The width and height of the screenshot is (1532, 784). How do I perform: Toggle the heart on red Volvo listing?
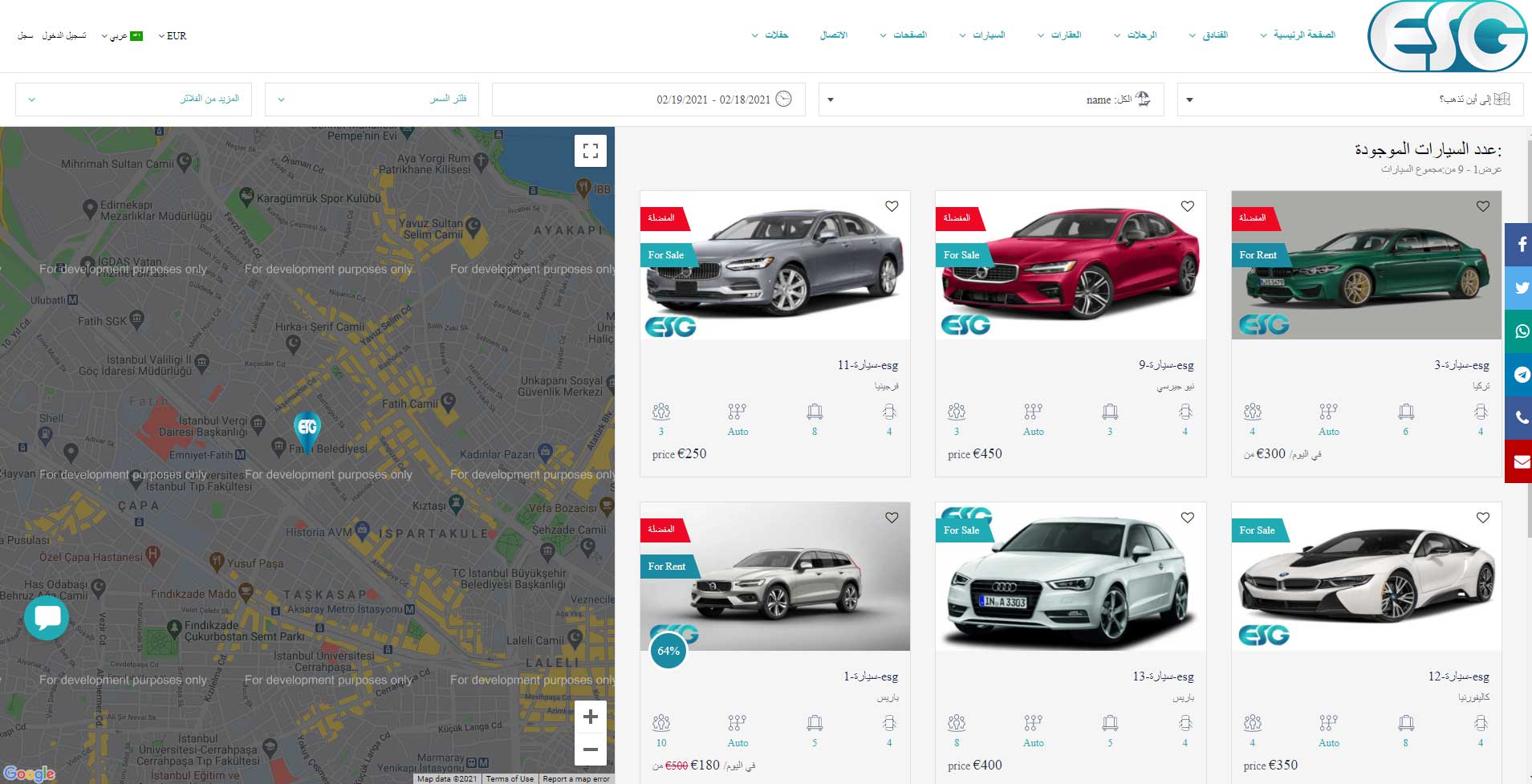click(1187, 206)
